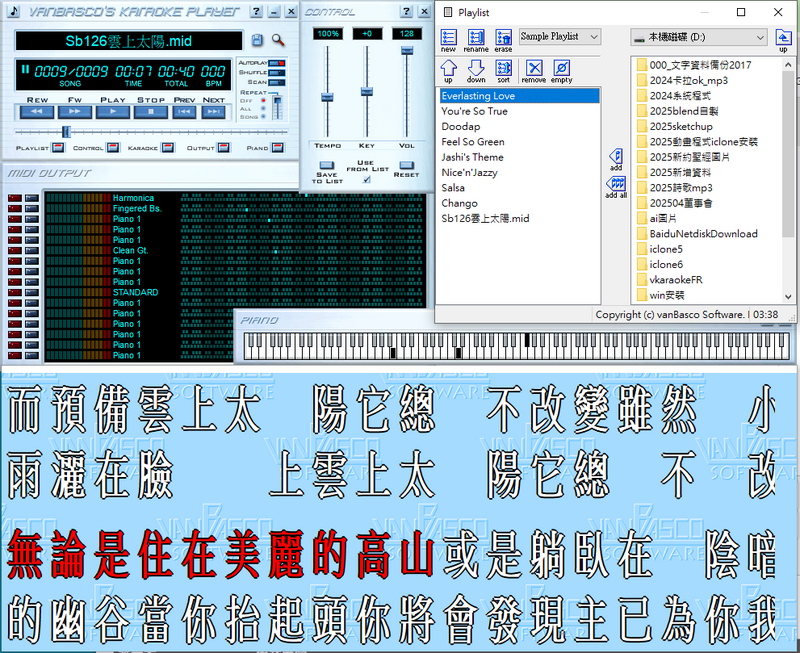Toggle the Piano window button
This screenshot has width=800, height=653.
(x=278, y=148)
